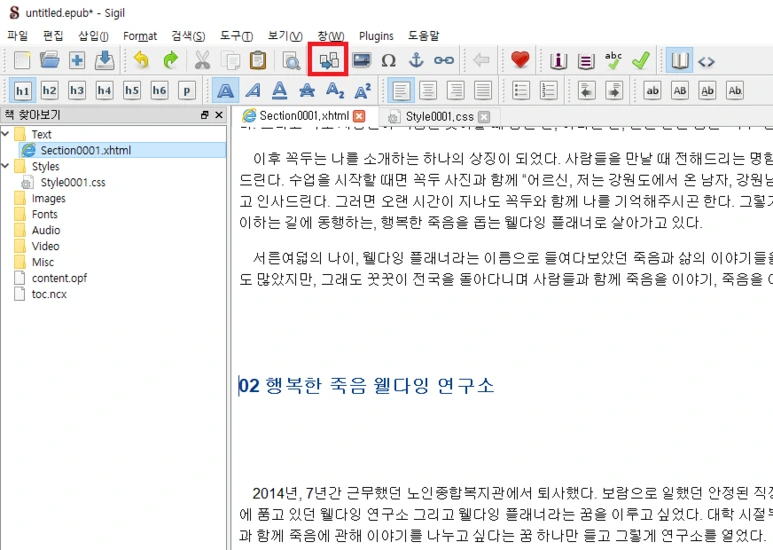Toggle strikethrough formatting

tap(307, 90)
